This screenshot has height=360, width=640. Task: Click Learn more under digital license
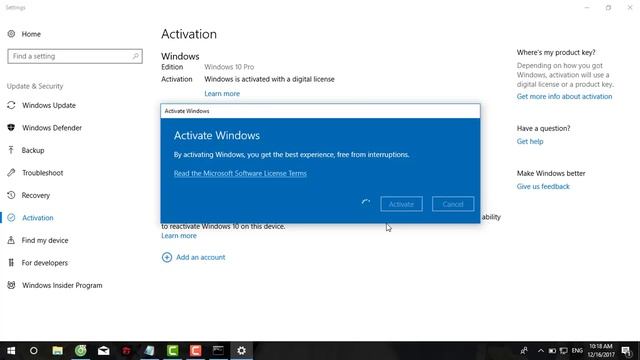click(222, 93)
